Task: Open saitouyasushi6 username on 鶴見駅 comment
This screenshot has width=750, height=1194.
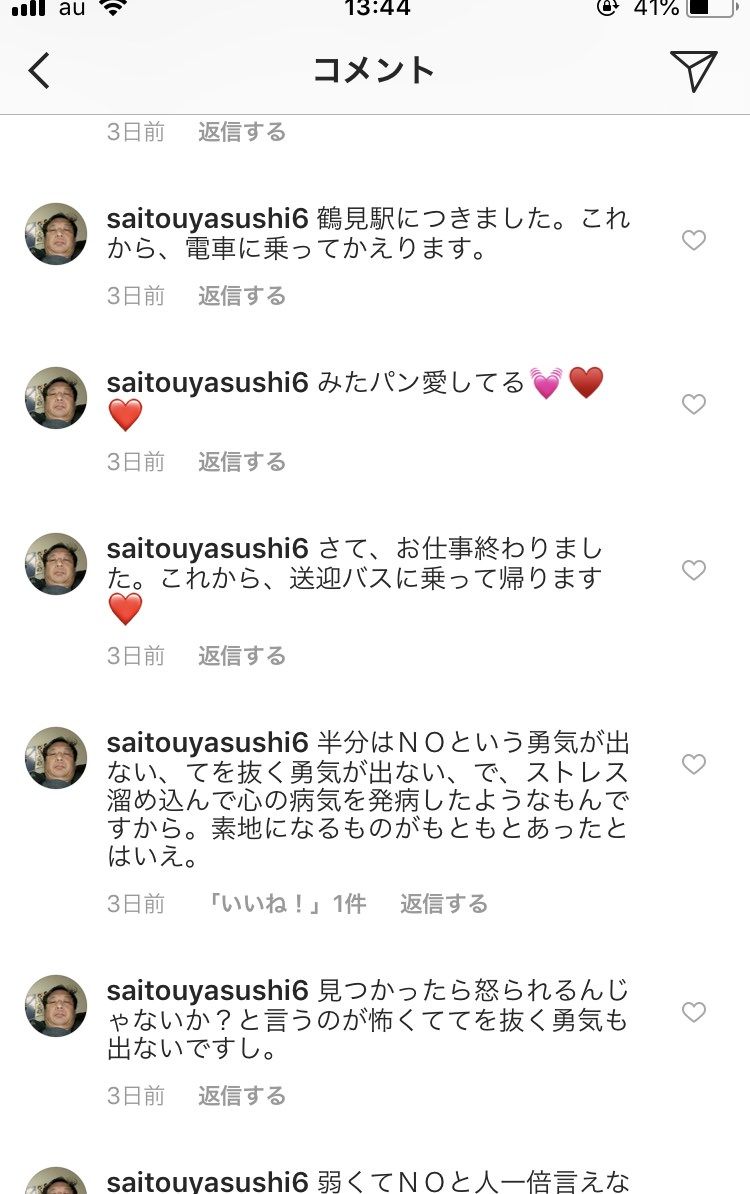Action: coord(207,217)
